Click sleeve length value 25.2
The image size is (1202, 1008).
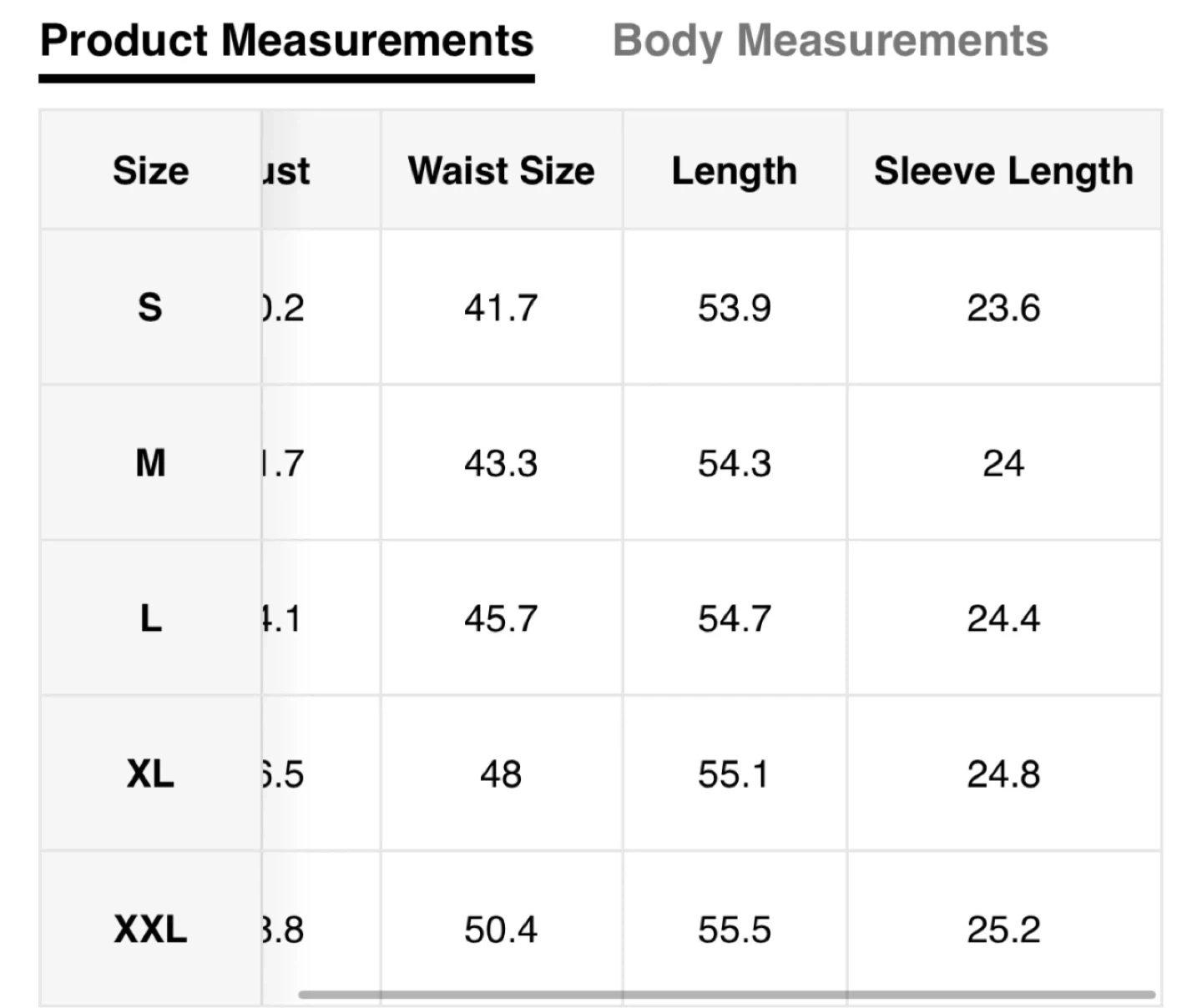tap(1003, 930)
